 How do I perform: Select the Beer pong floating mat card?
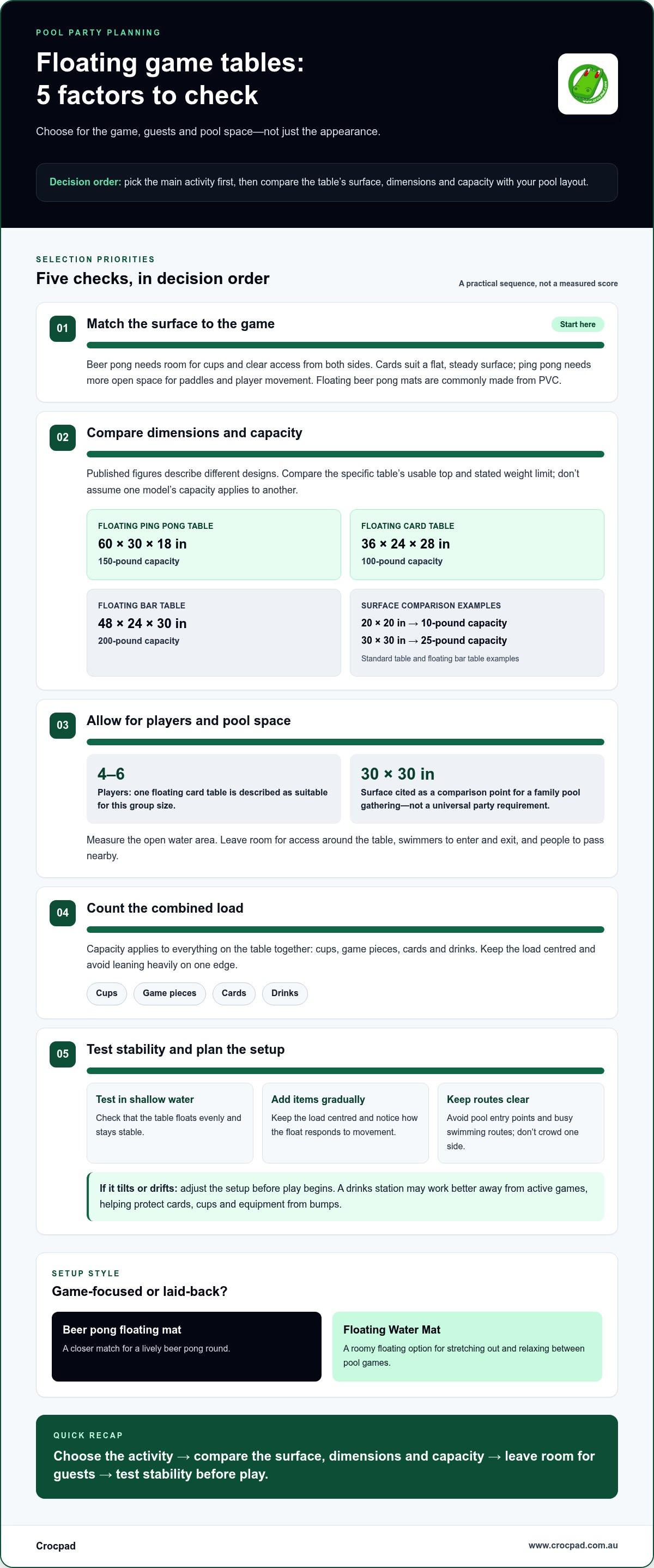(x=186, y=1347)
